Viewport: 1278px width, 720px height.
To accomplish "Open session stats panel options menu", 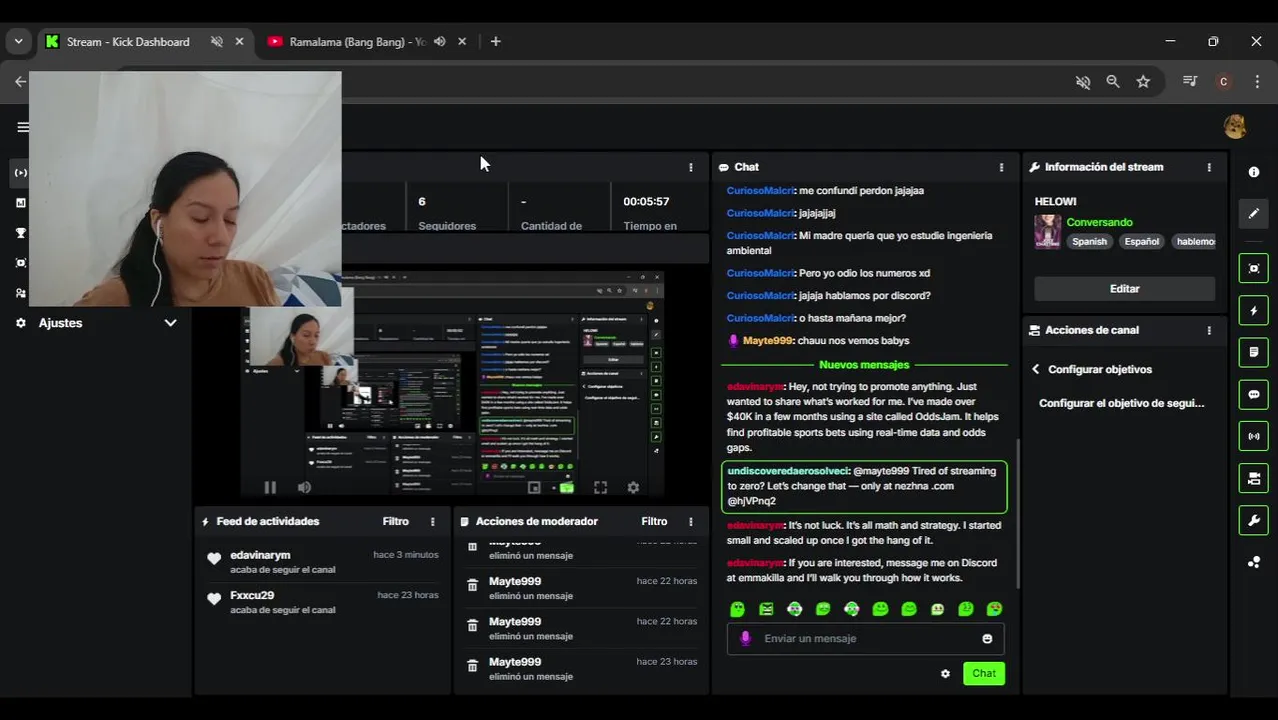I will [x=690, y=167].
